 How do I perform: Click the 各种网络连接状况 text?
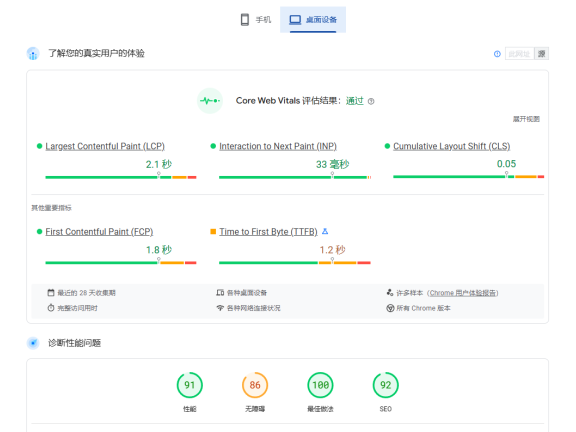pyautogui.click(x=253, y=308)
